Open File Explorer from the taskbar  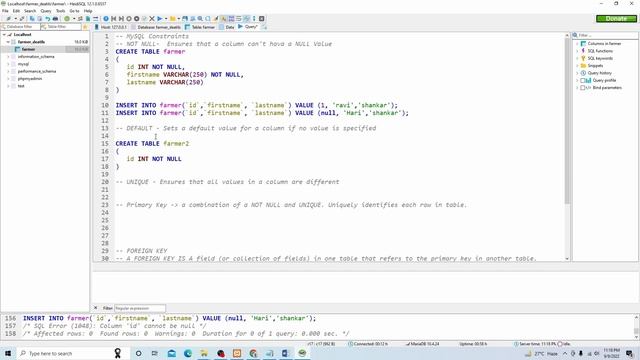[204, 353]
